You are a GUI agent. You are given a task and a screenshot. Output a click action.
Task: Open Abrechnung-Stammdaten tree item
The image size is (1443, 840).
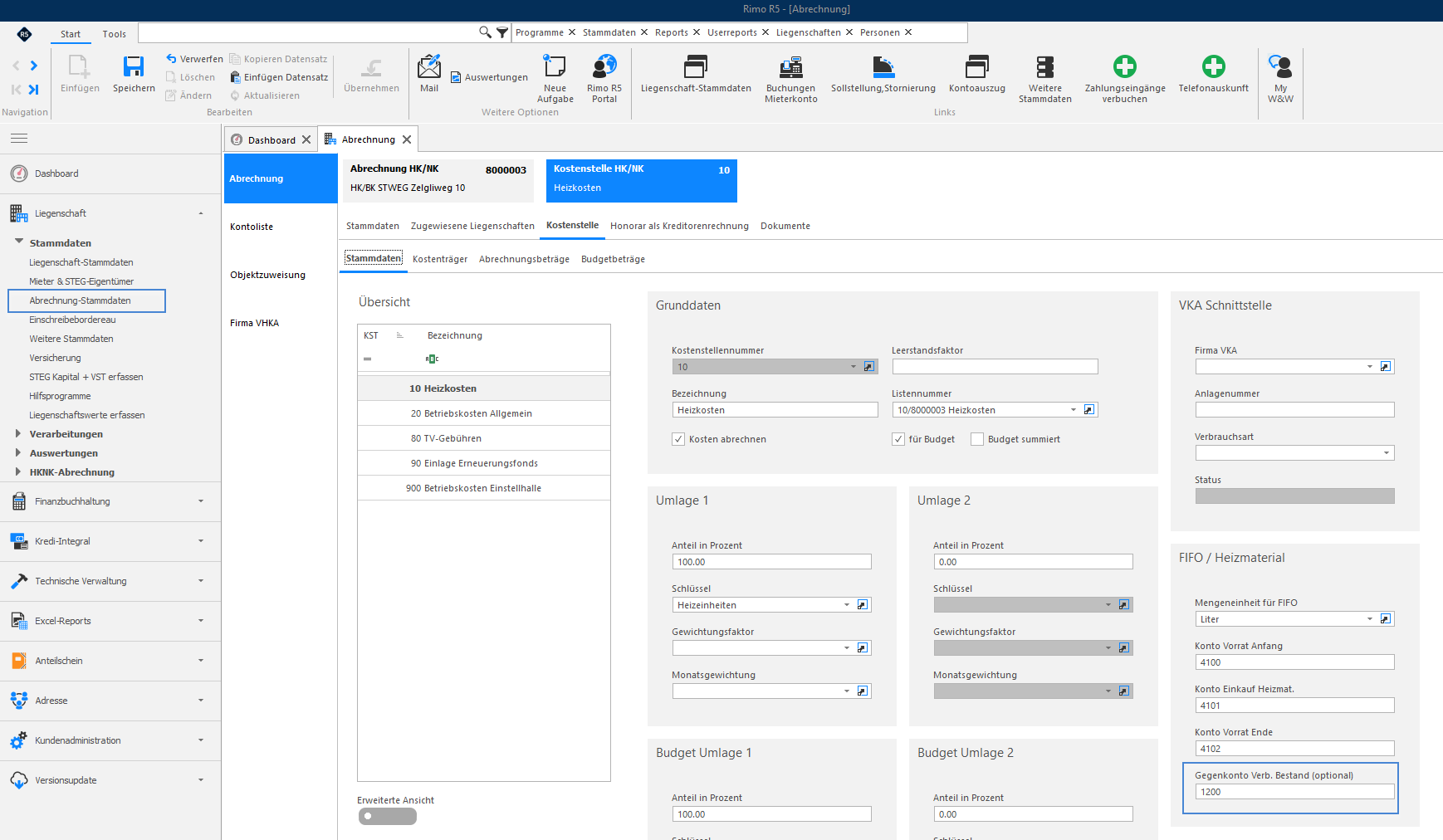point(81,300)
